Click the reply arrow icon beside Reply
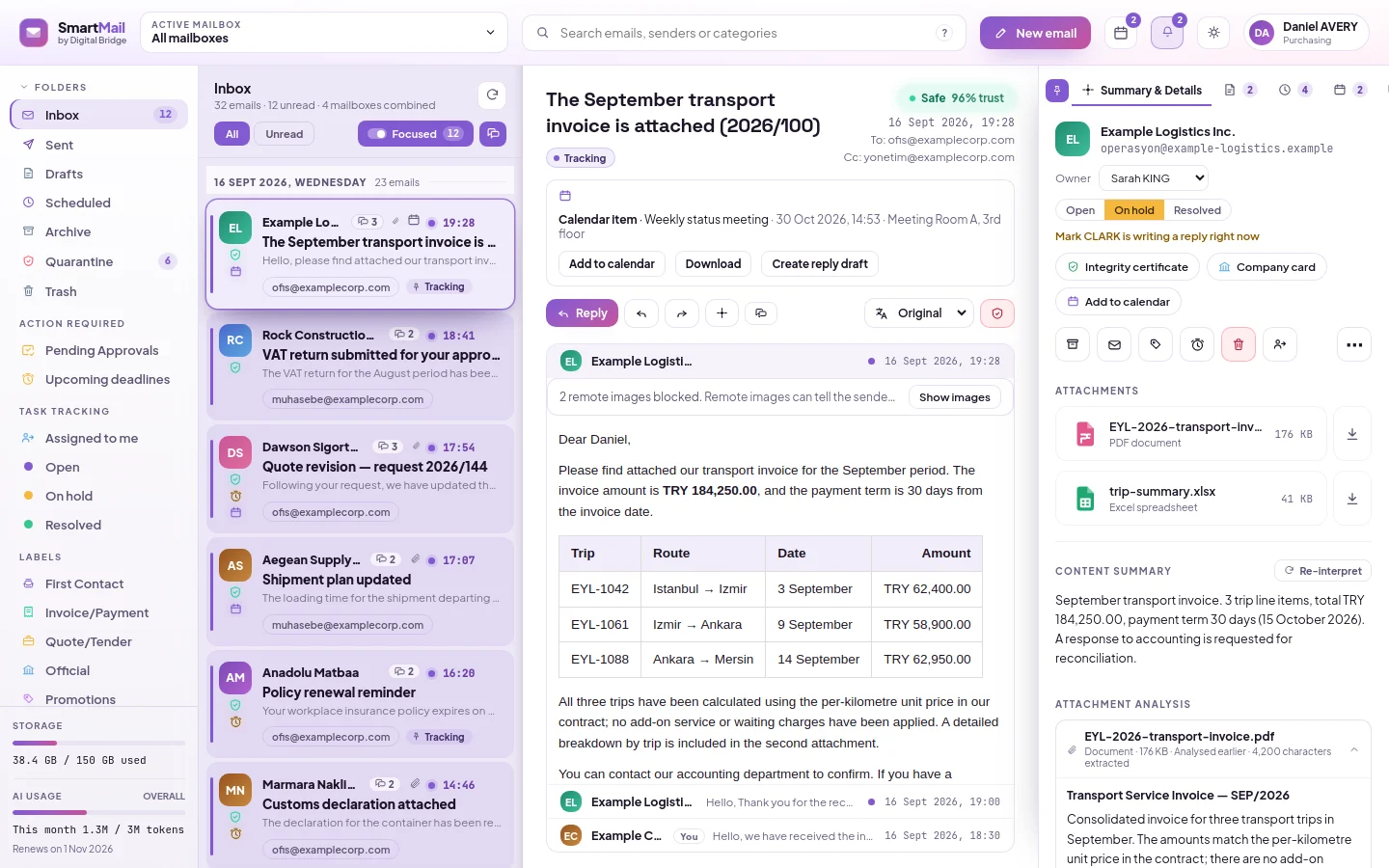This screenshot has width=1389, height=868. click(x=641, y=313)
